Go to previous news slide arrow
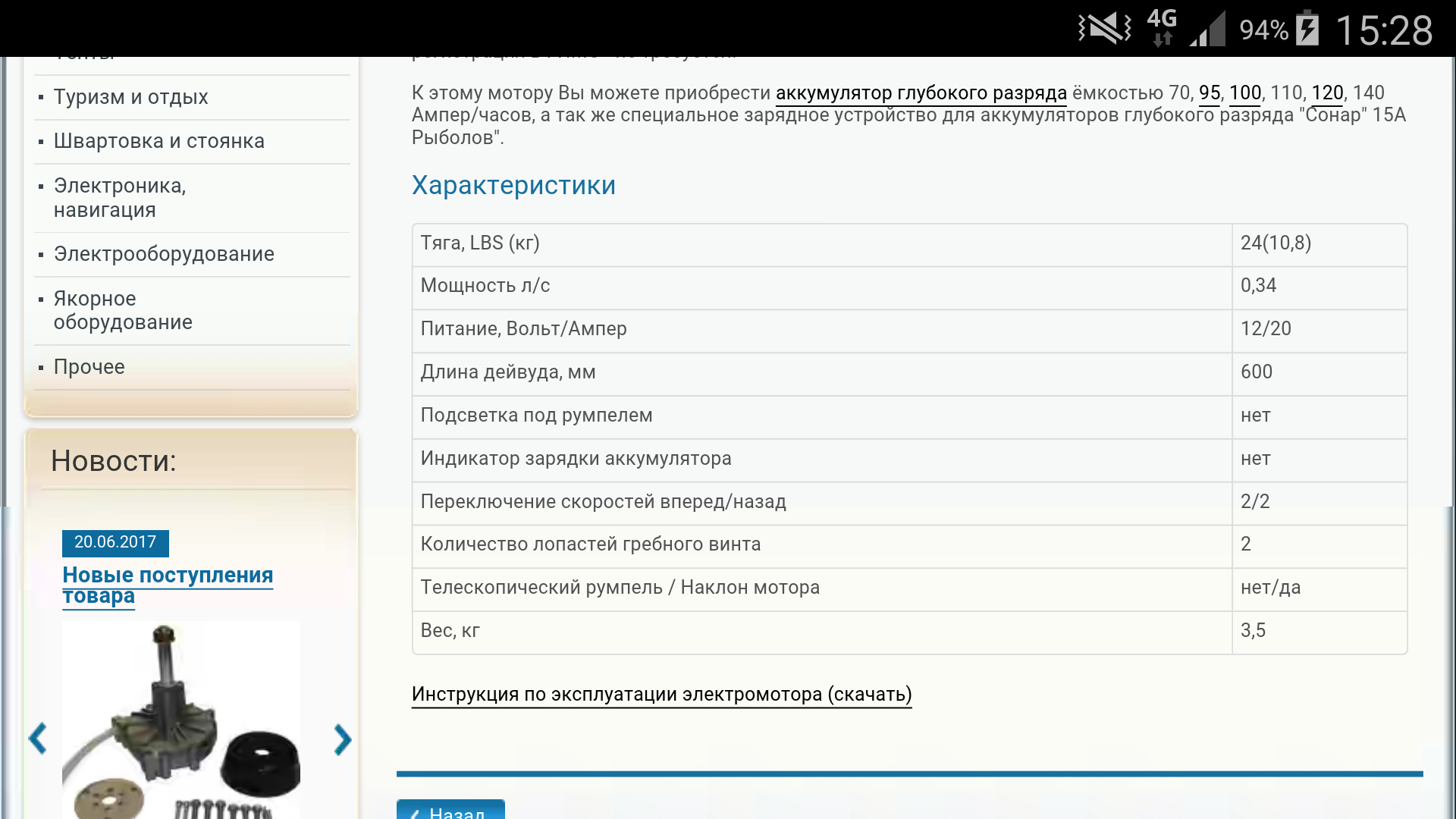This screenshot has height=819, width=1456. pos(38,739)
